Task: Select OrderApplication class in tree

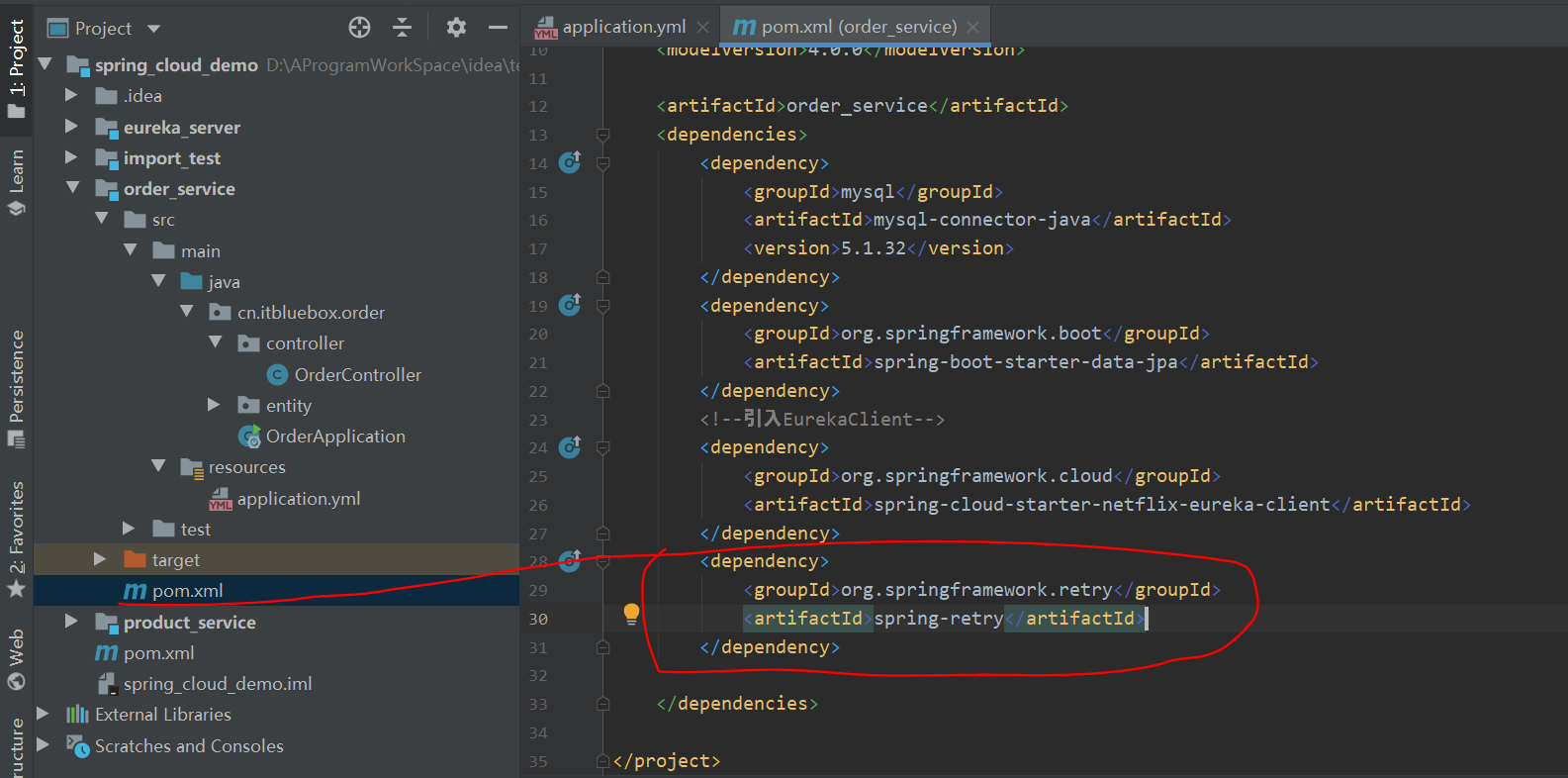Action: pos(323,437)
